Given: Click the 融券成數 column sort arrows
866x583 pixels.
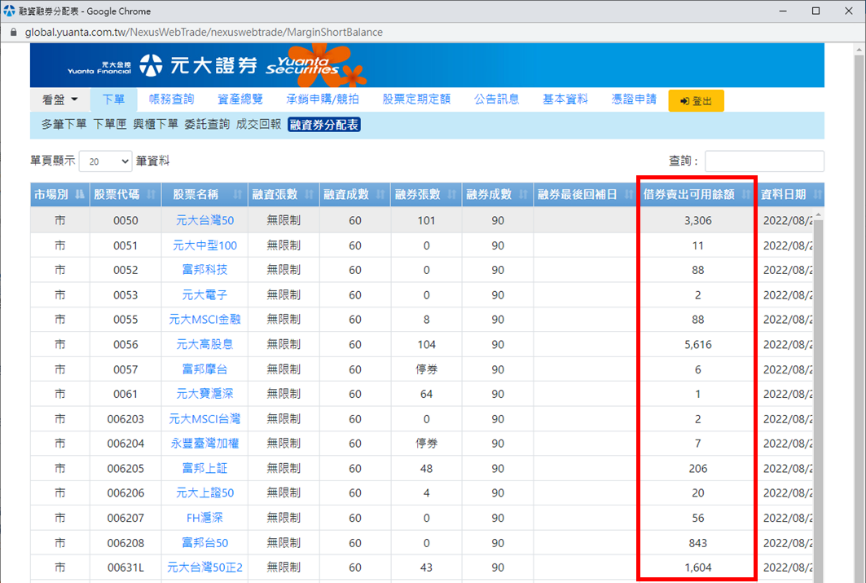Looking at the screenshot, I should (524, 194).
